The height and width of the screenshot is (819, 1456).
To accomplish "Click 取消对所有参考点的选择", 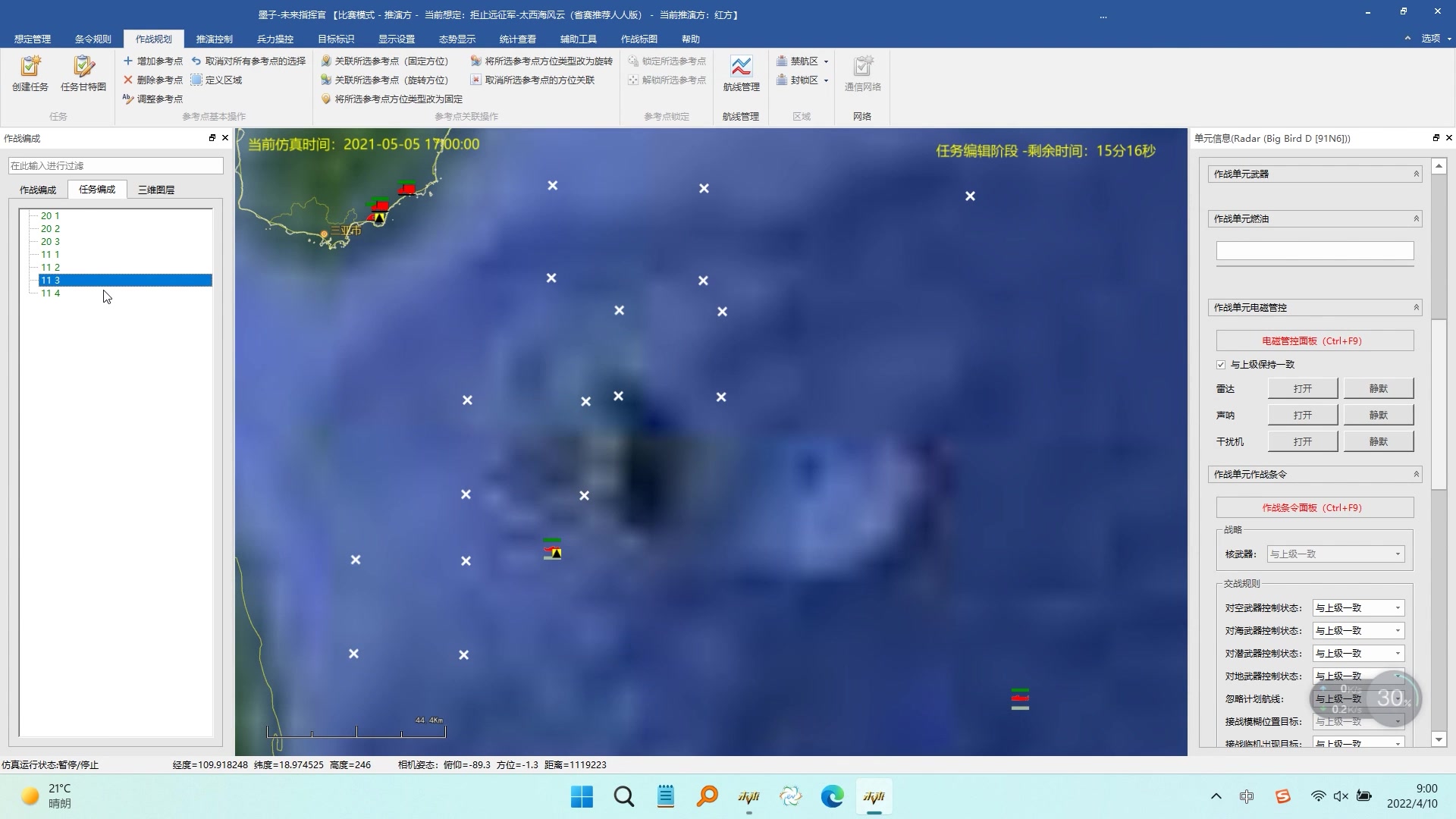I will (249, 61).
